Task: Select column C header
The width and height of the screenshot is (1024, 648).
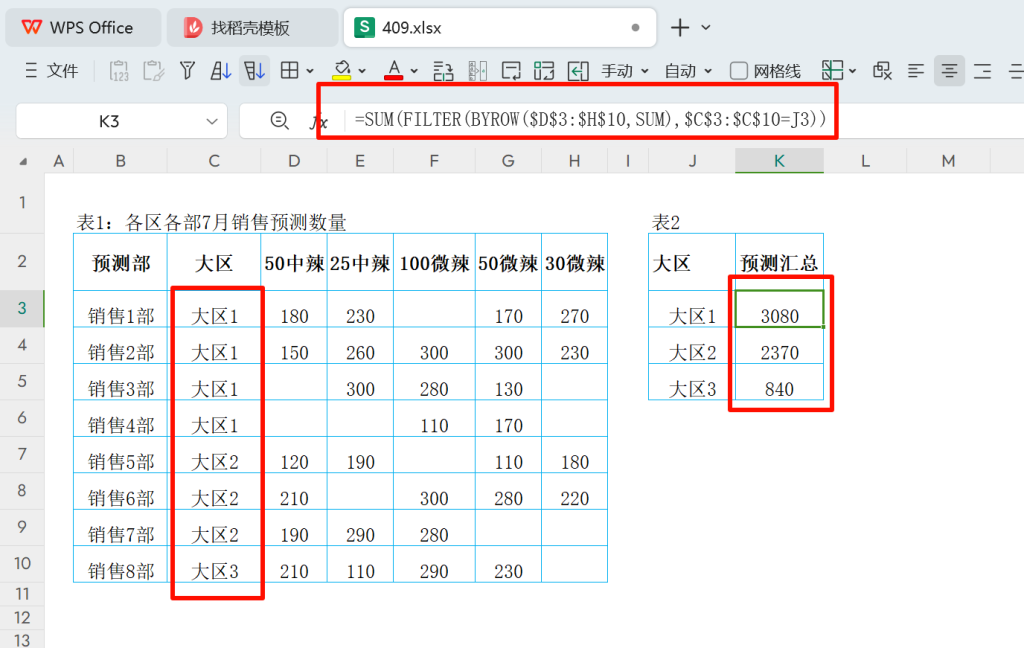Action: pos(214,161)
